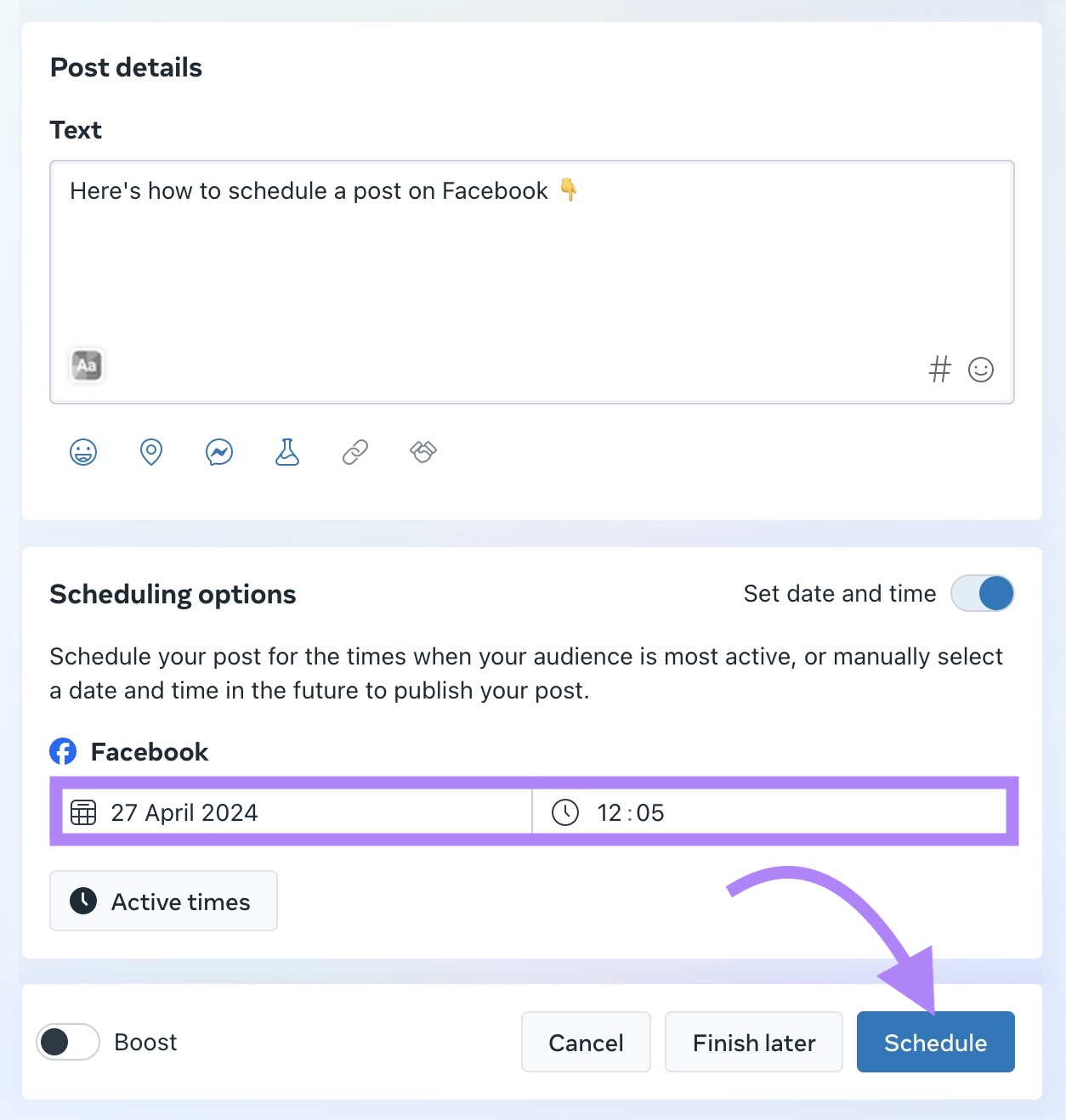
Task: Disable the Set date and time toggle
Action: click(982, 593)
